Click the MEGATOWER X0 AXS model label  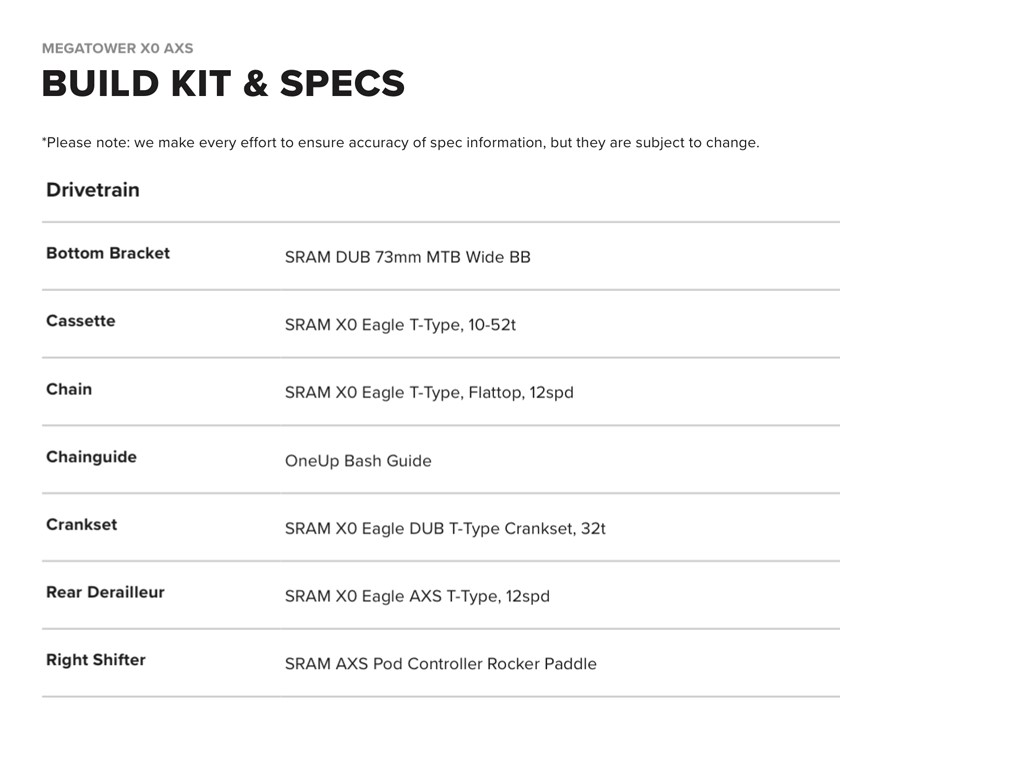117,48
